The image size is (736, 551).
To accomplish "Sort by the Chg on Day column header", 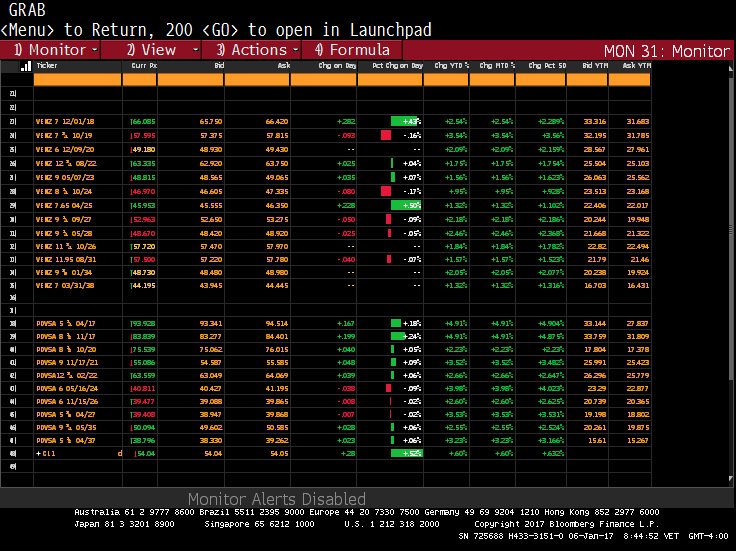I will click(337, 66).
